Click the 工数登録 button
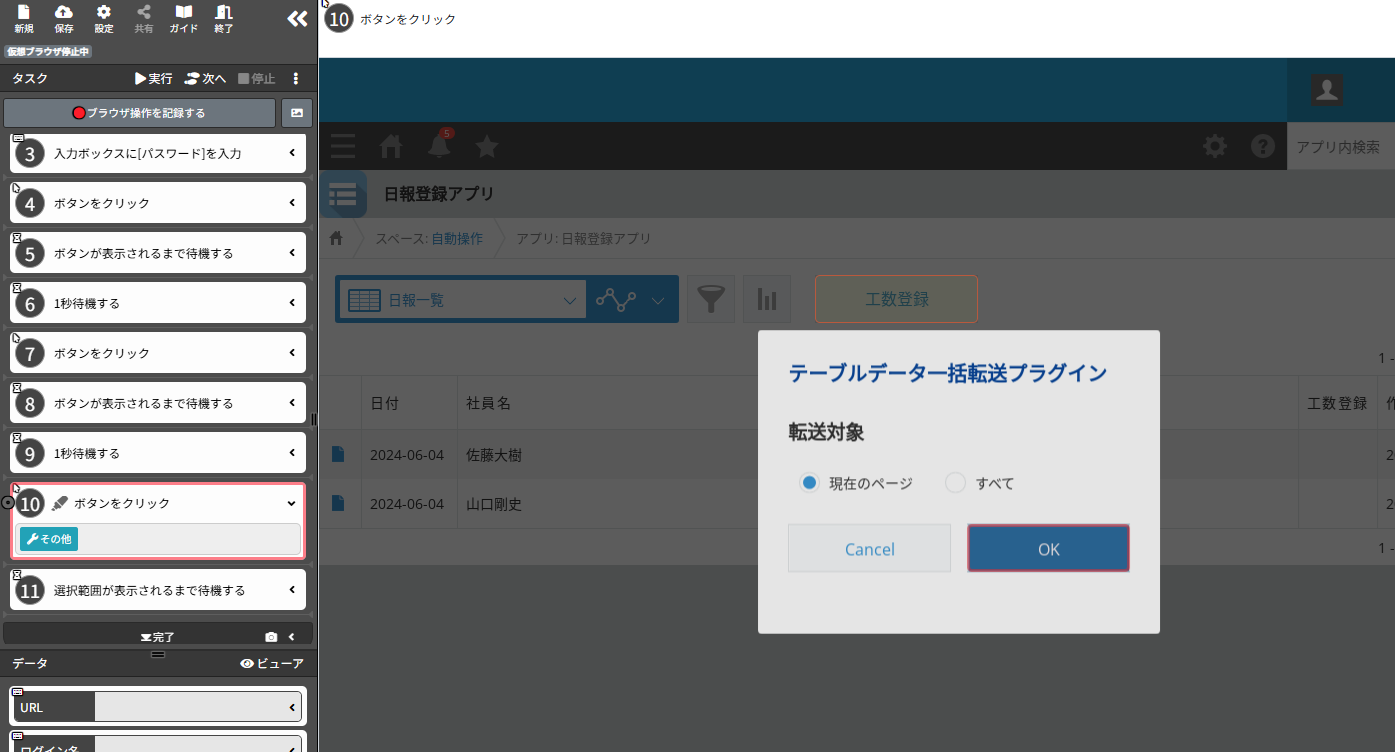This screenshot has width=1395, height=752. click(895, 298)
